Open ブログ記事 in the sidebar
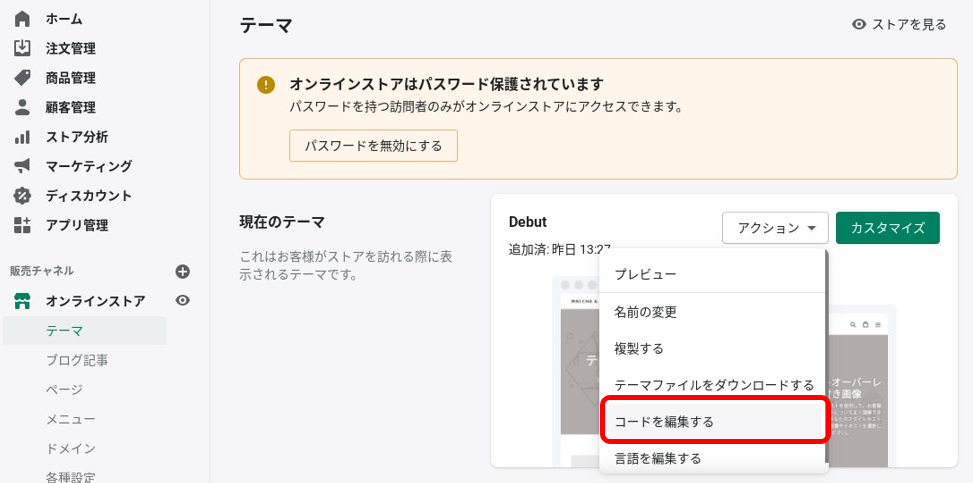Screen dimensions: 973x483 click(78, 360)
